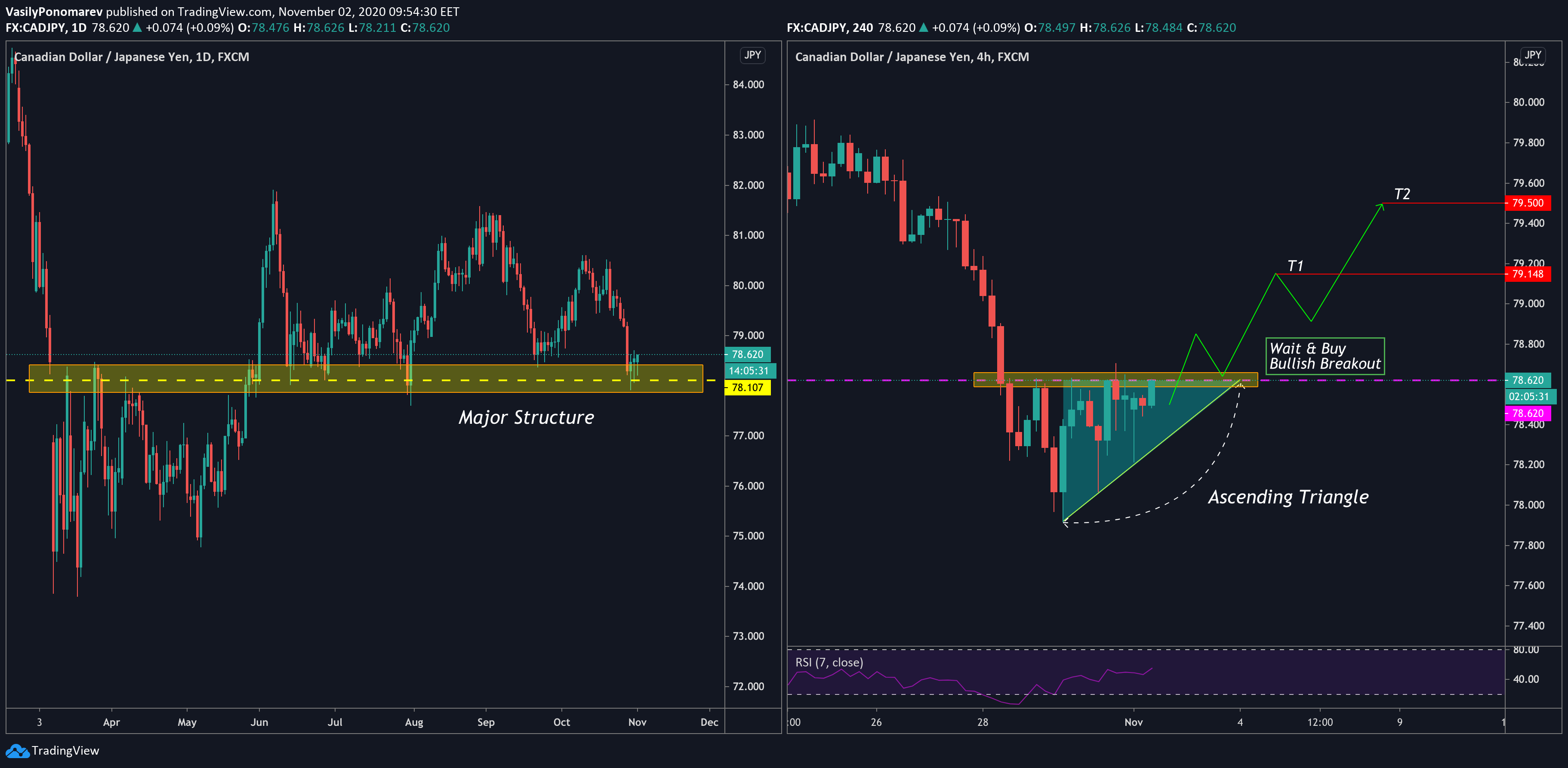
Task: Click the 84.000 price on the 1D axis
Action: (x=748, y=85)
